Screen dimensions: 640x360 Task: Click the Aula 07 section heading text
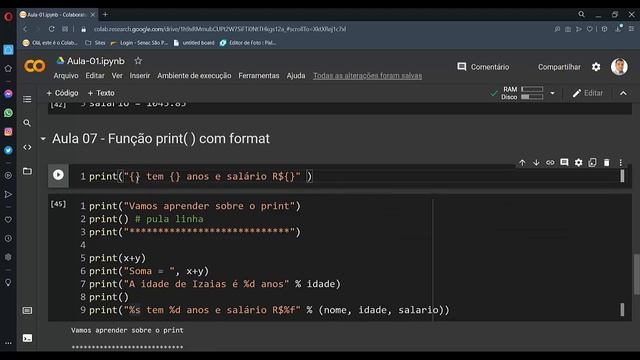pyautogui.click(x=161, y=139)
